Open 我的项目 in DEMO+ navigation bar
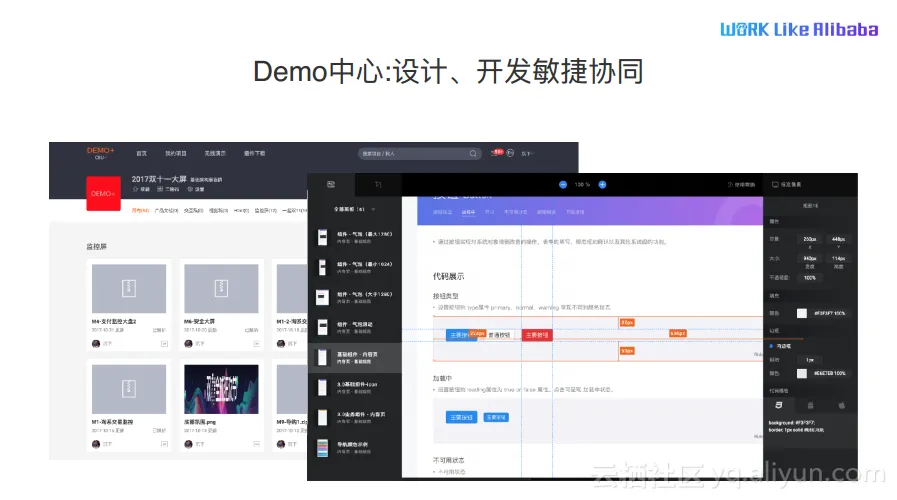Image resolution: width=897 pixels, height=500 pixels. pyautogui.click(x=176, y=153)
